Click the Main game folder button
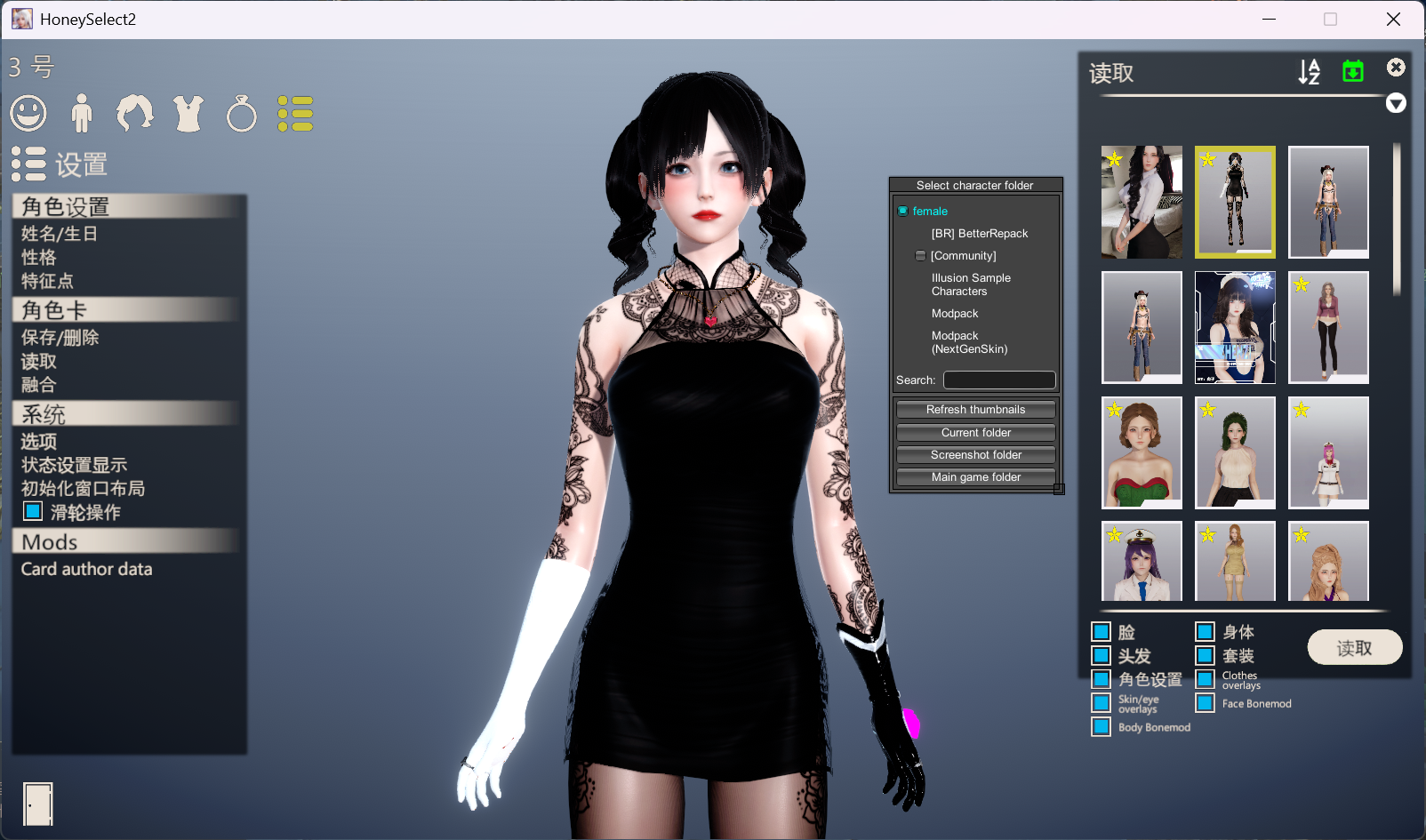Viewport: 1426px width, 840px height. tap(976, 477)
